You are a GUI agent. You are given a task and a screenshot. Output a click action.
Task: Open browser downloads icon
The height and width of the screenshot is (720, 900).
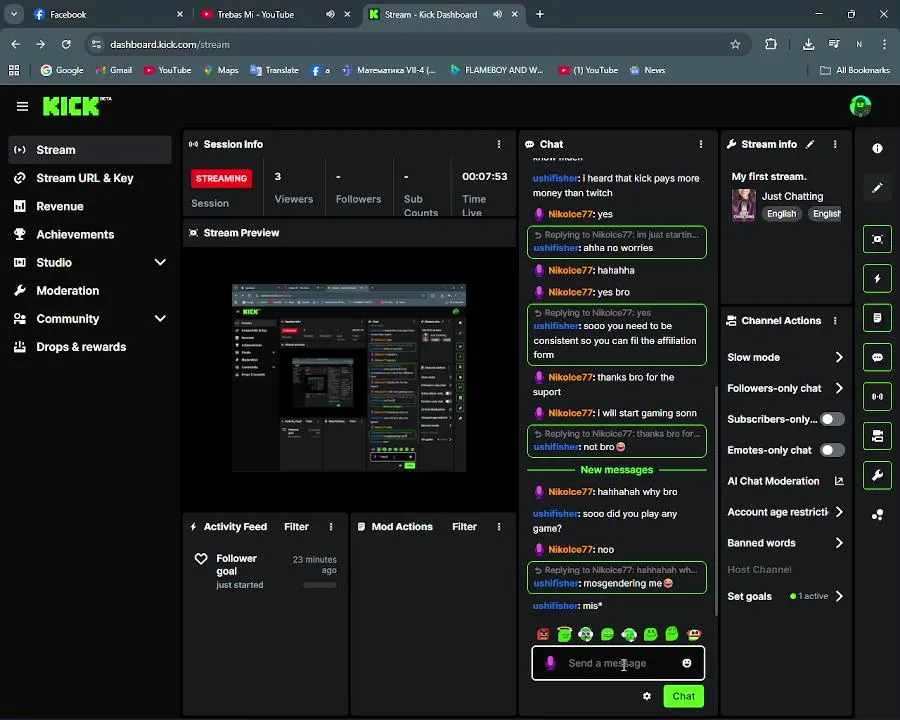[808, 44]
